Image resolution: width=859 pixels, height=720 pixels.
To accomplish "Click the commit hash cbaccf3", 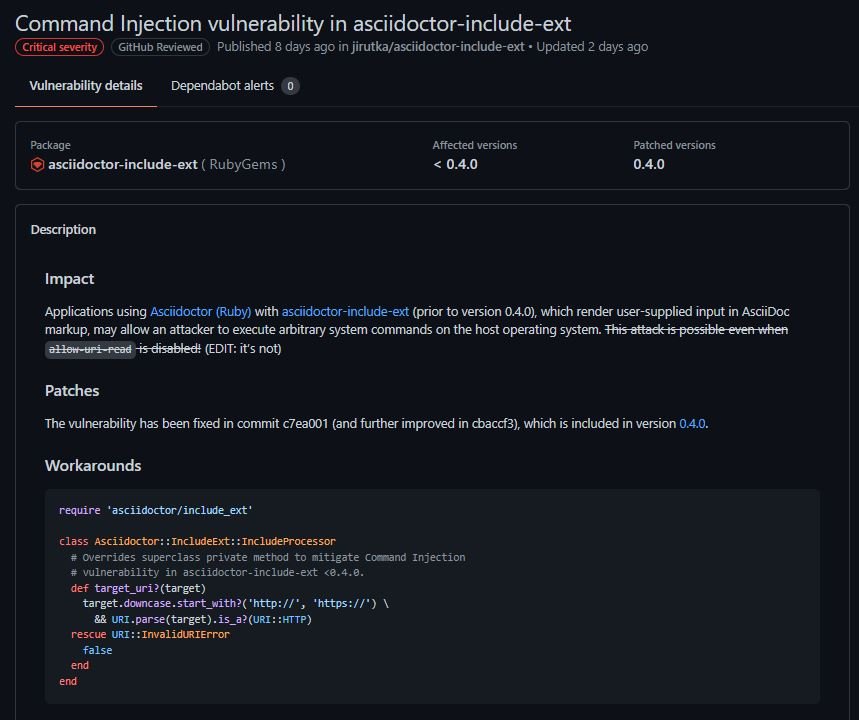I will pyautogui.click(x=495, y=424).
